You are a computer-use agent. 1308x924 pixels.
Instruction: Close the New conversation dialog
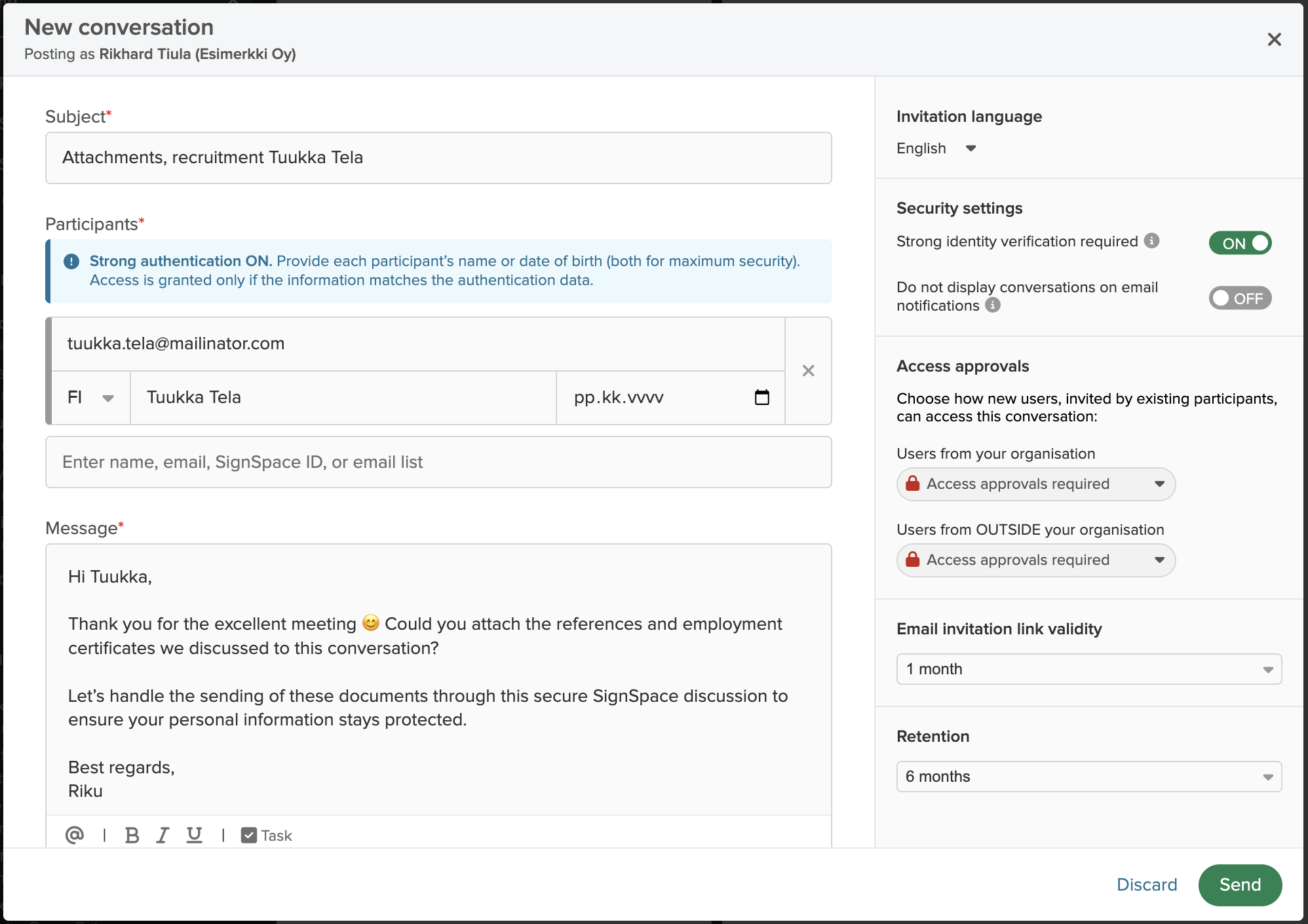click(x=1274, y=39)
